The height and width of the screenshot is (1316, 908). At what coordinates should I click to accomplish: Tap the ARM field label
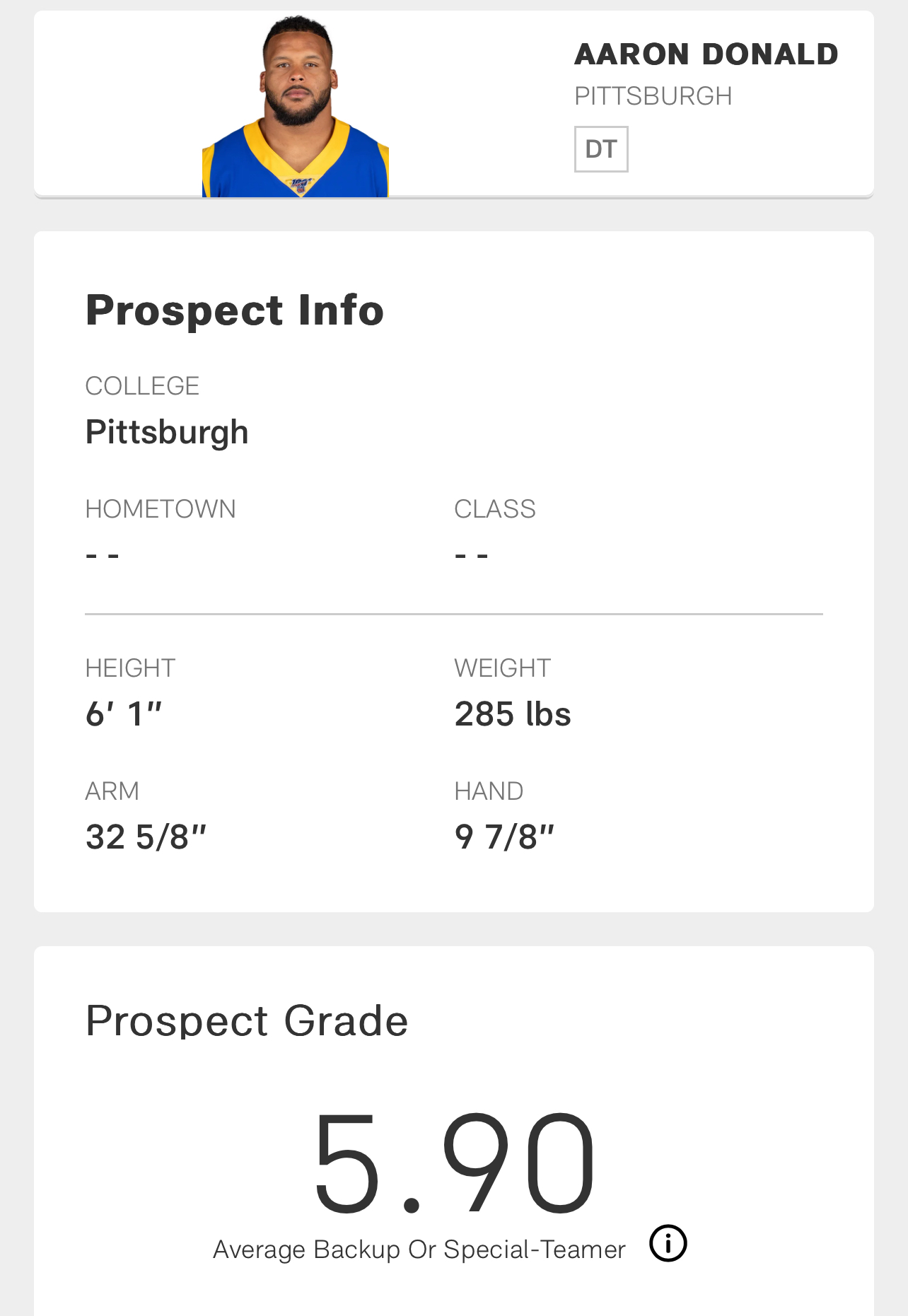(112, 791)
